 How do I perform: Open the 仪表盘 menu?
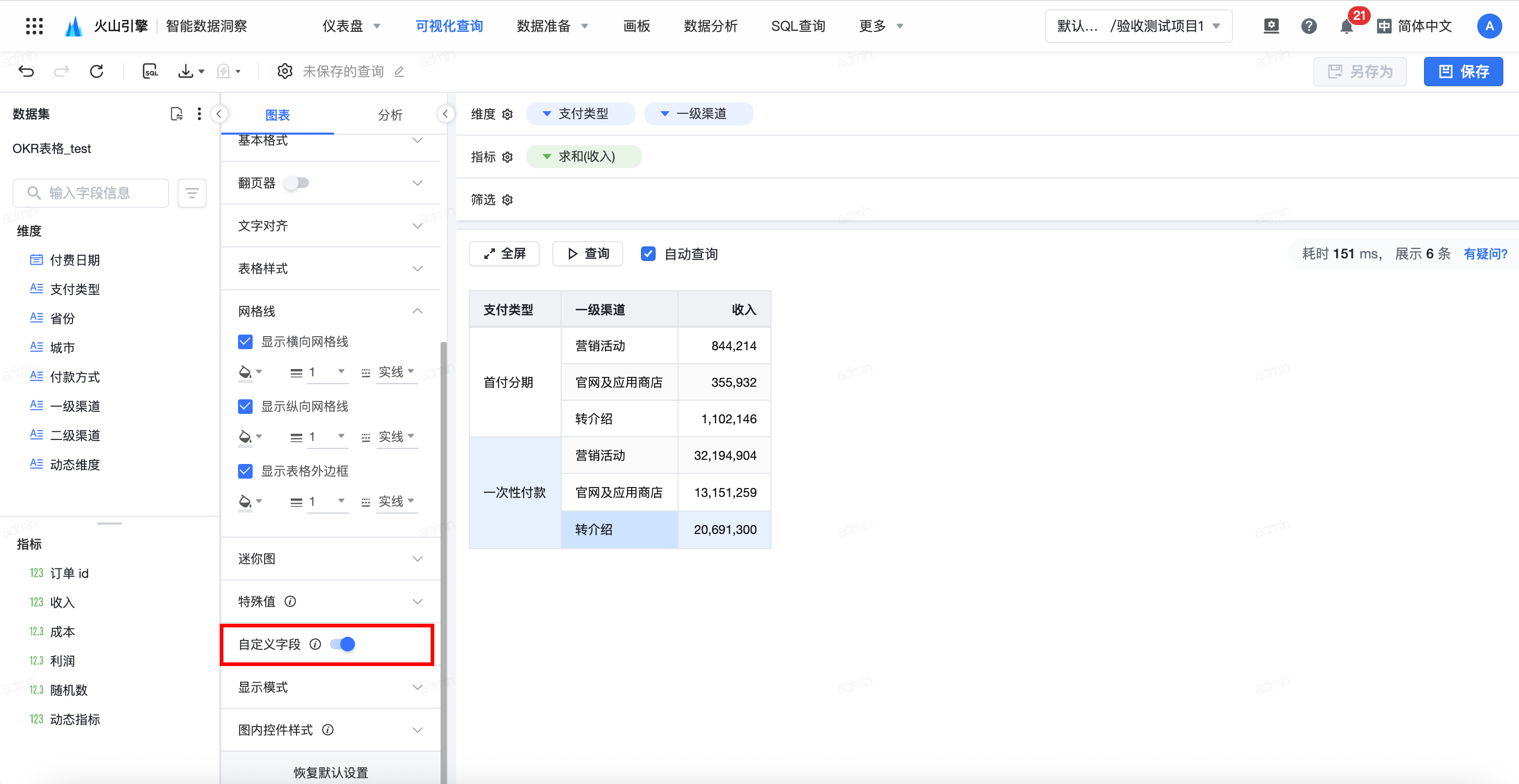click(351, 26)
